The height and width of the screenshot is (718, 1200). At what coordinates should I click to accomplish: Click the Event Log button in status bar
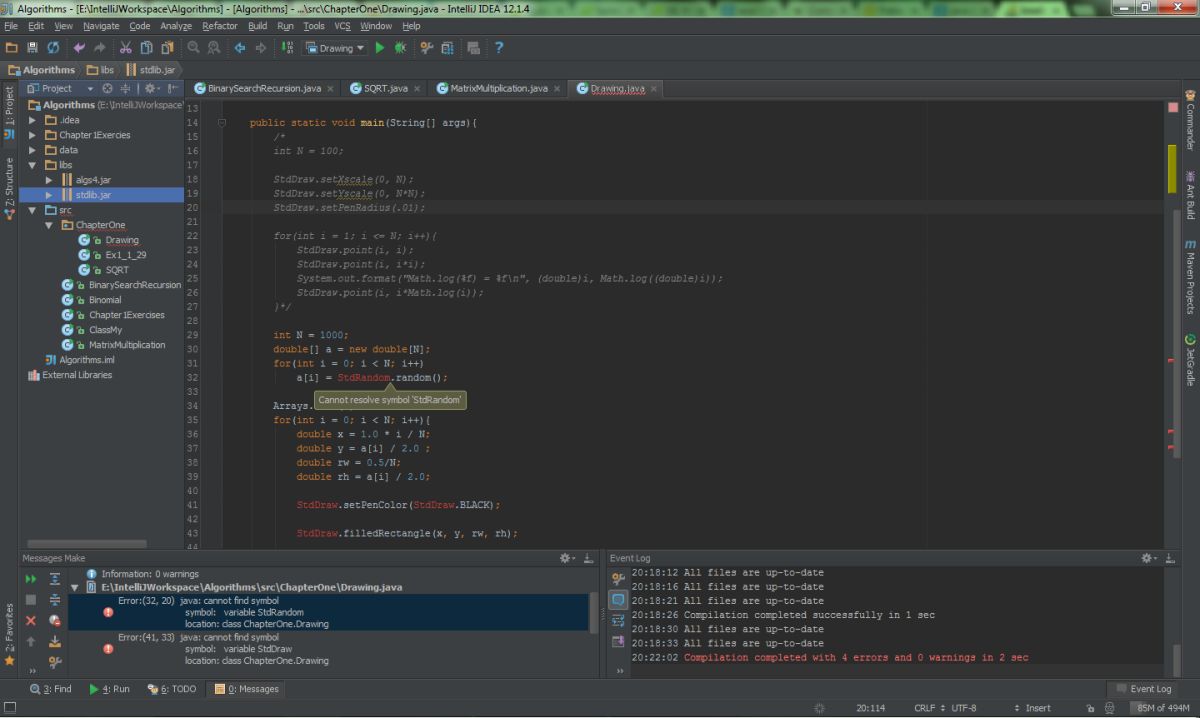coord(1143,689)
